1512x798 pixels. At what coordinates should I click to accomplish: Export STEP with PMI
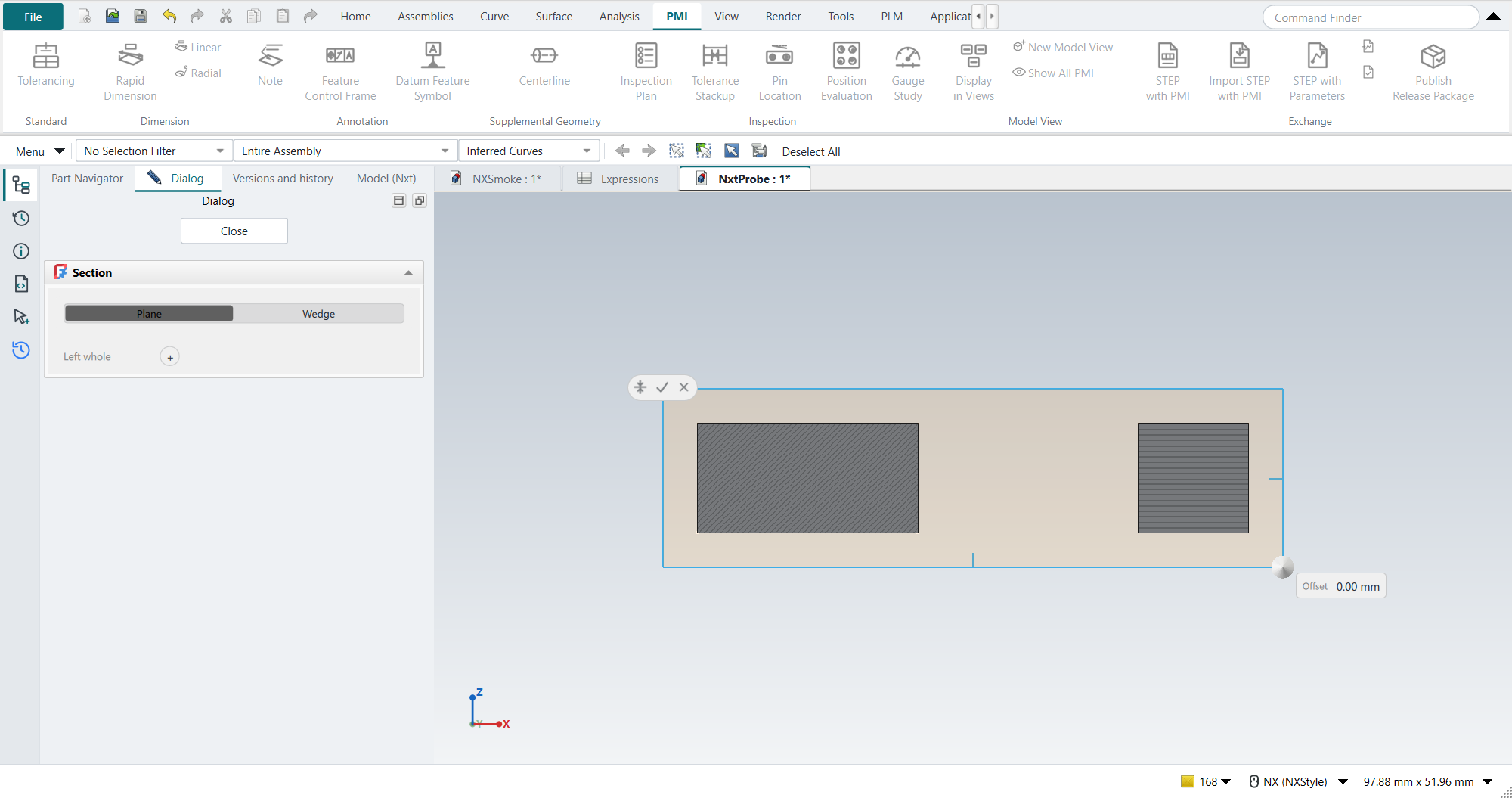1167,72
